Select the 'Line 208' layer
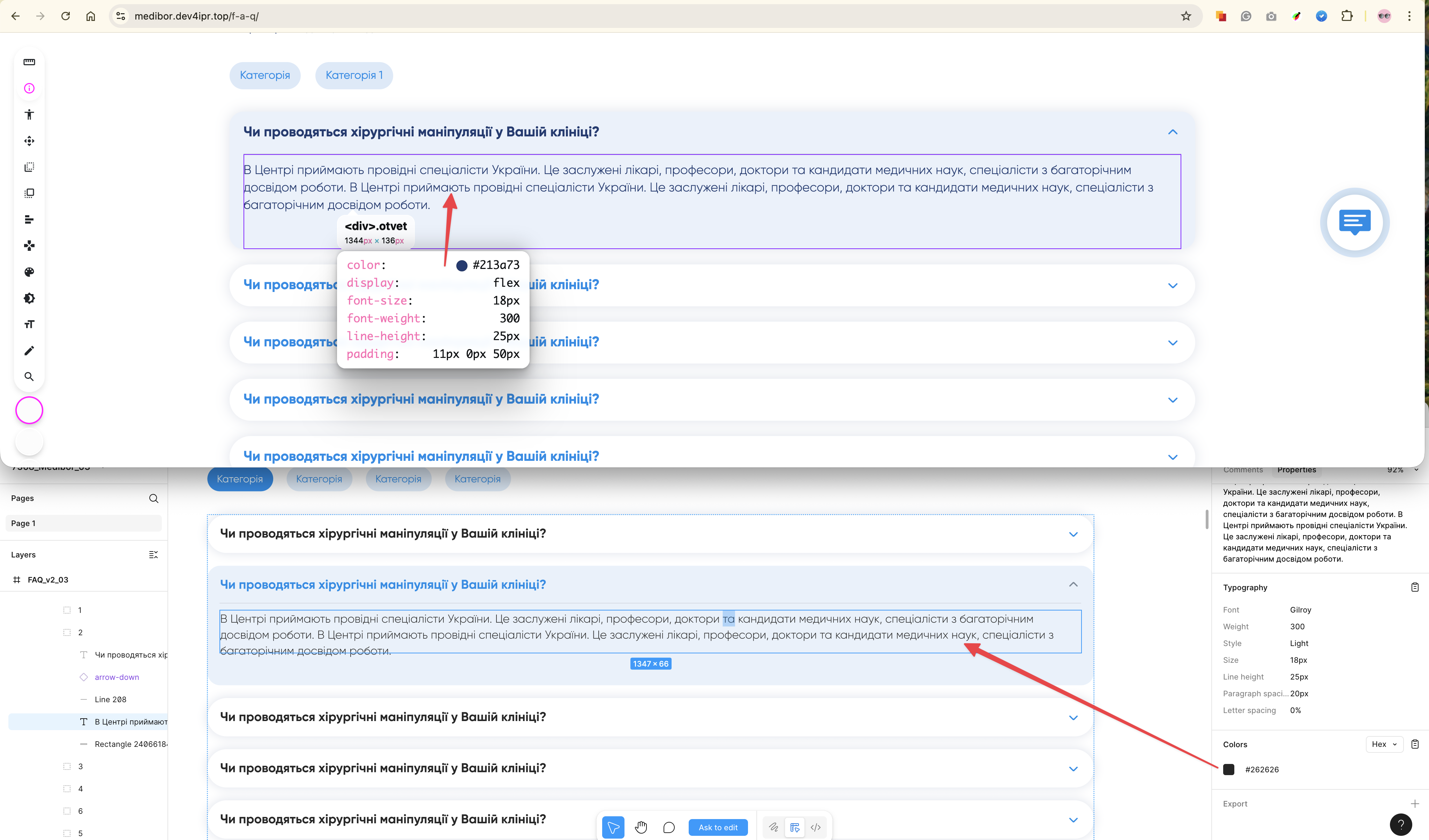 (x=111, y=699)
